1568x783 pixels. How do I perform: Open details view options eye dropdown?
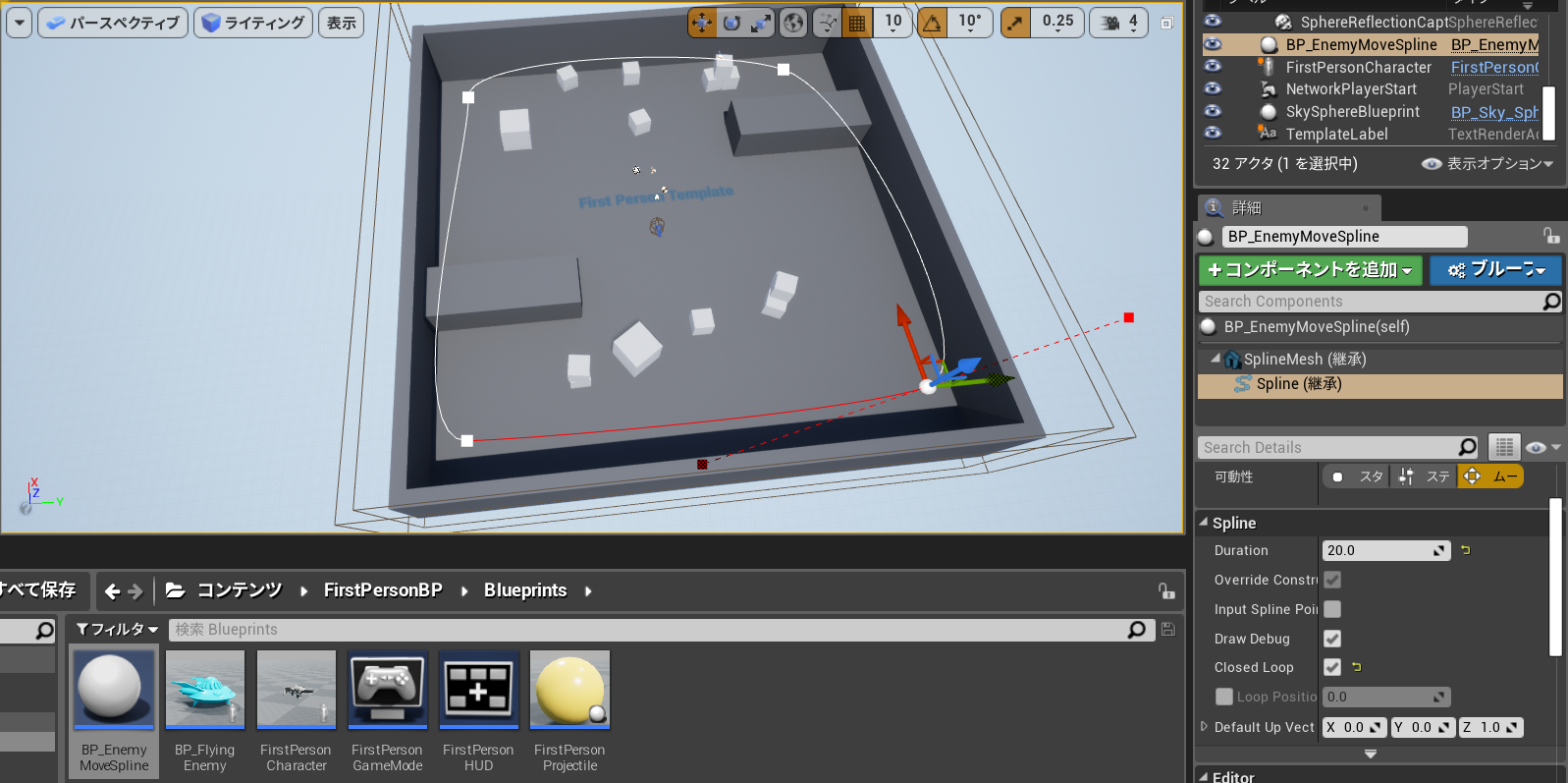click(x=1542, y=448)
